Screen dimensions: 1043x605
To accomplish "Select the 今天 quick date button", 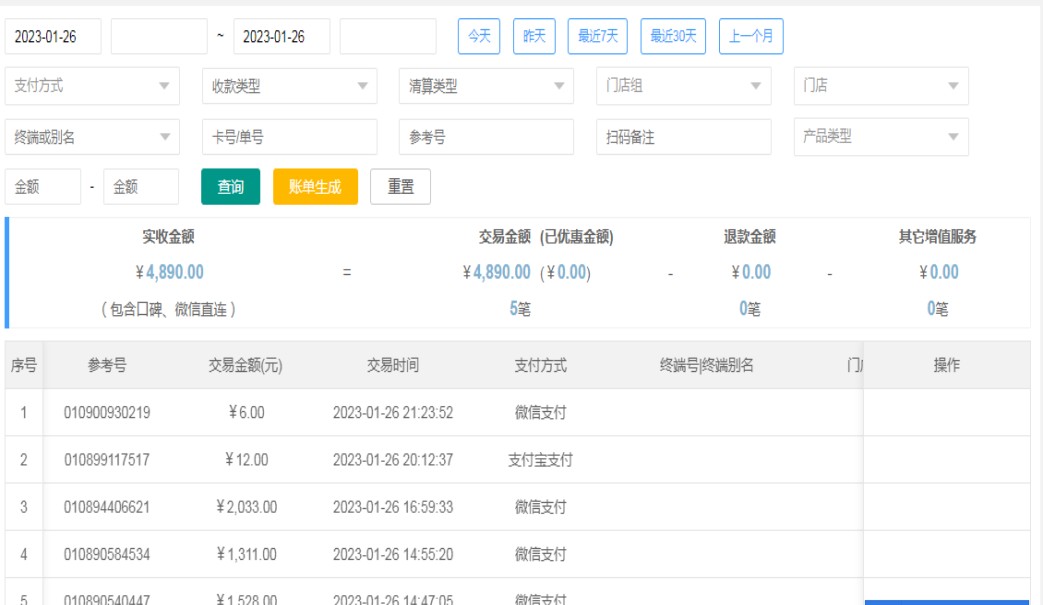I will 479,37.
